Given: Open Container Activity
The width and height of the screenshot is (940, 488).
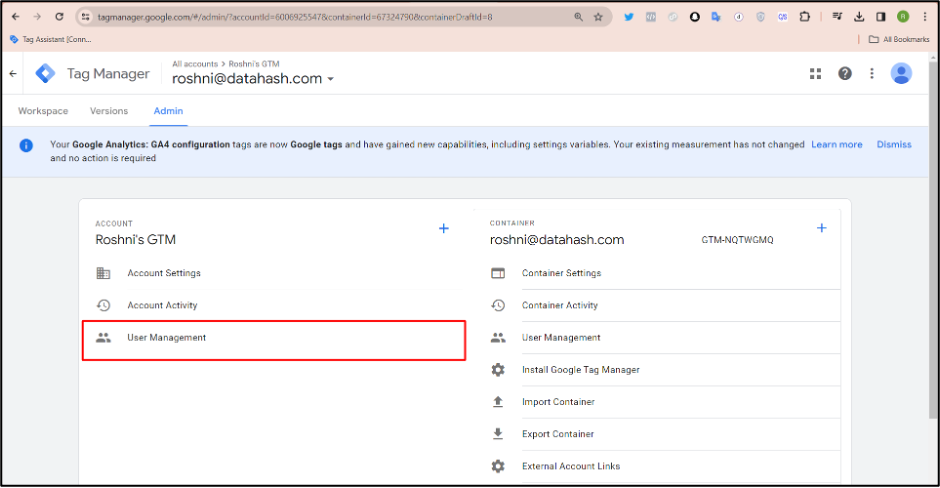Looking at the screenshot, I should 559,305.
